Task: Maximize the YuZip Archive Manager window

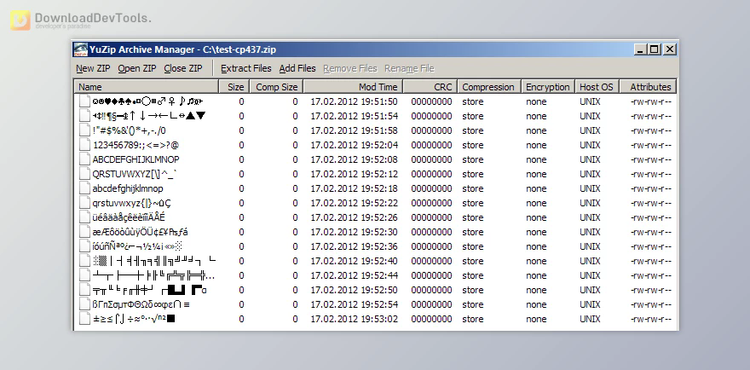Action: pyautogui.click(x=654, y=49)
